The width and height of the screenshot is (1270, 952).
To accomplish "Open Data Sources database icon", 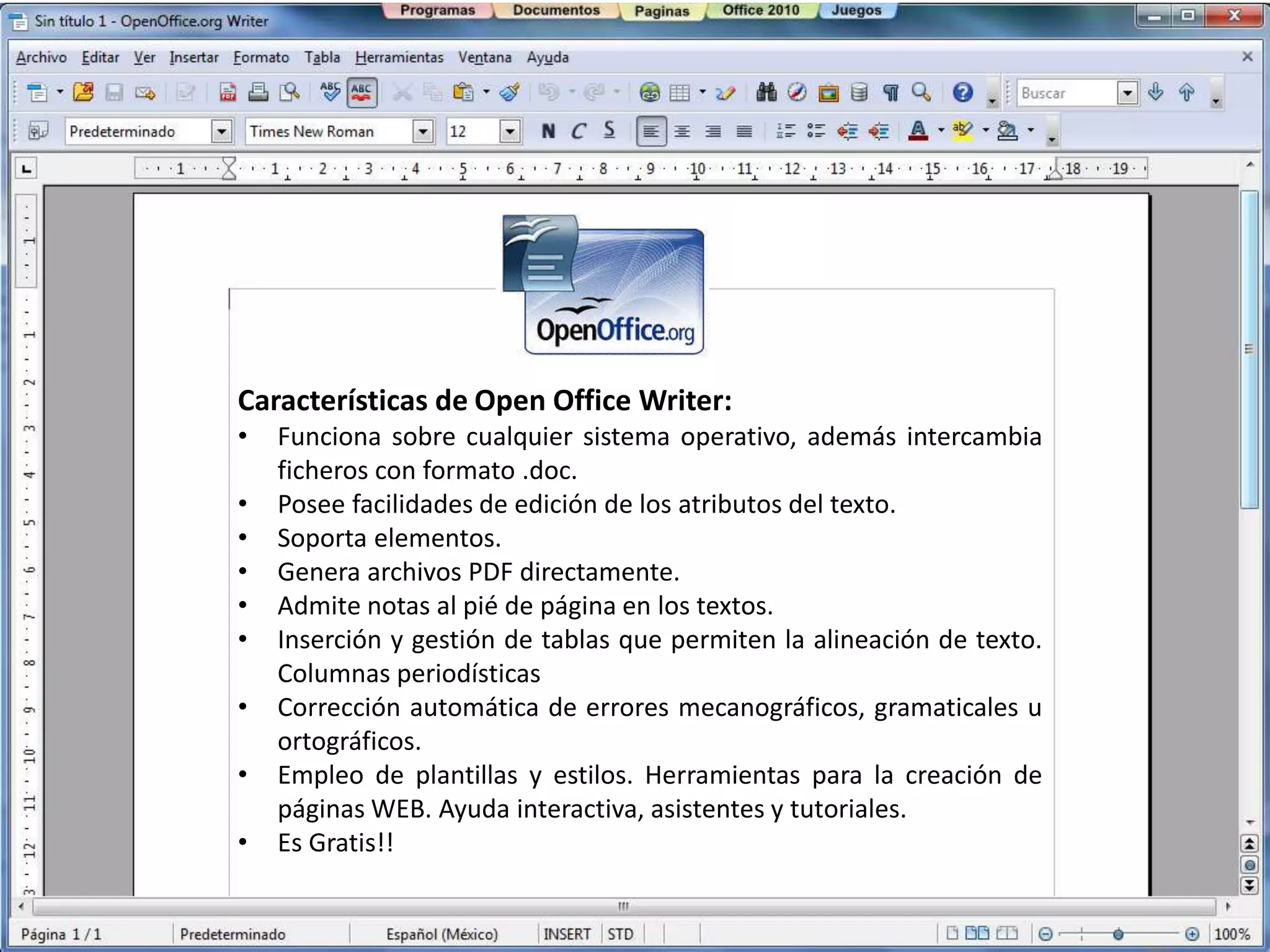I will (859, 93).
